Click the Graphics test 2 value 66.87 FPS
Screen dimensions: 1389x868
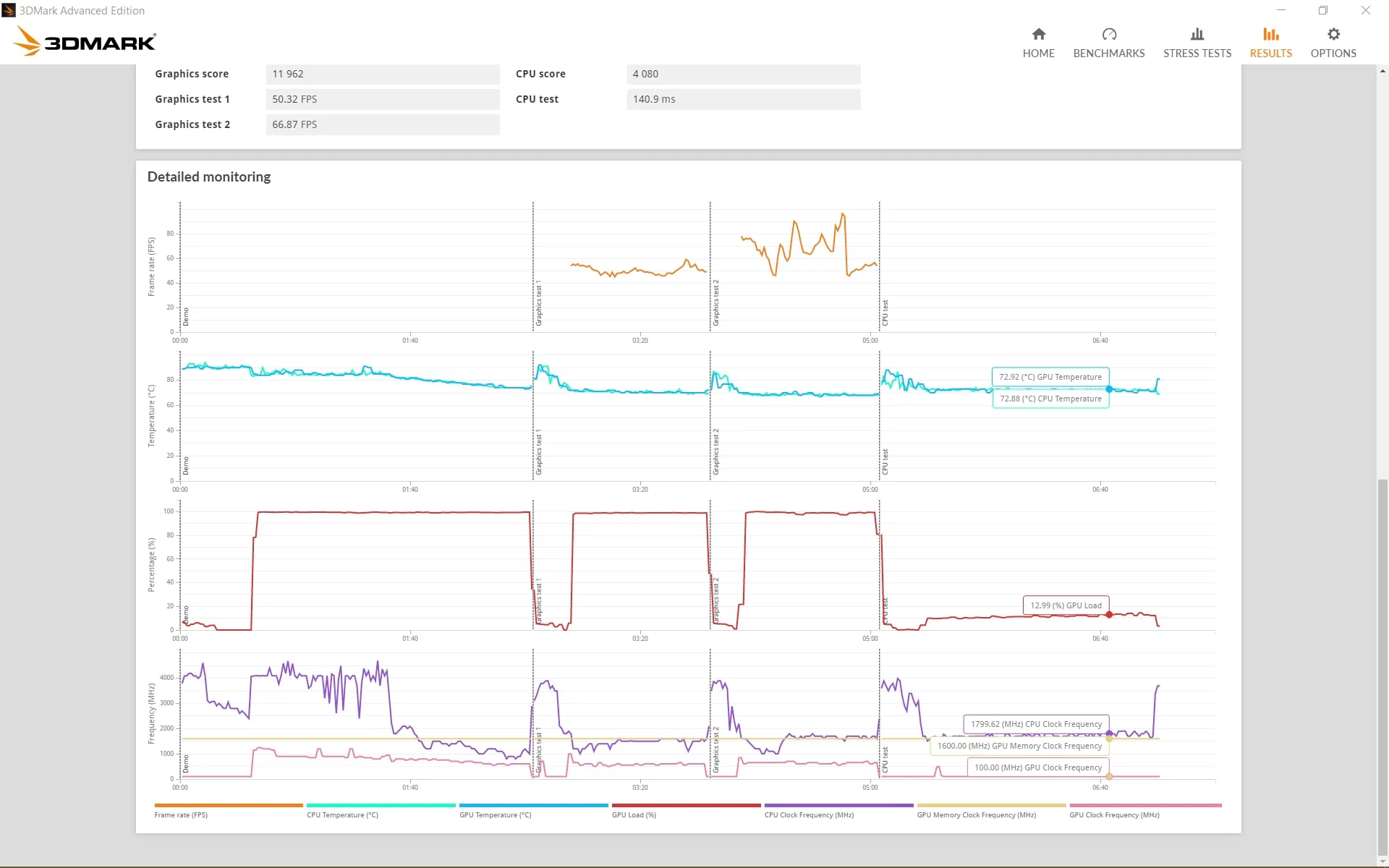point(383,124)
